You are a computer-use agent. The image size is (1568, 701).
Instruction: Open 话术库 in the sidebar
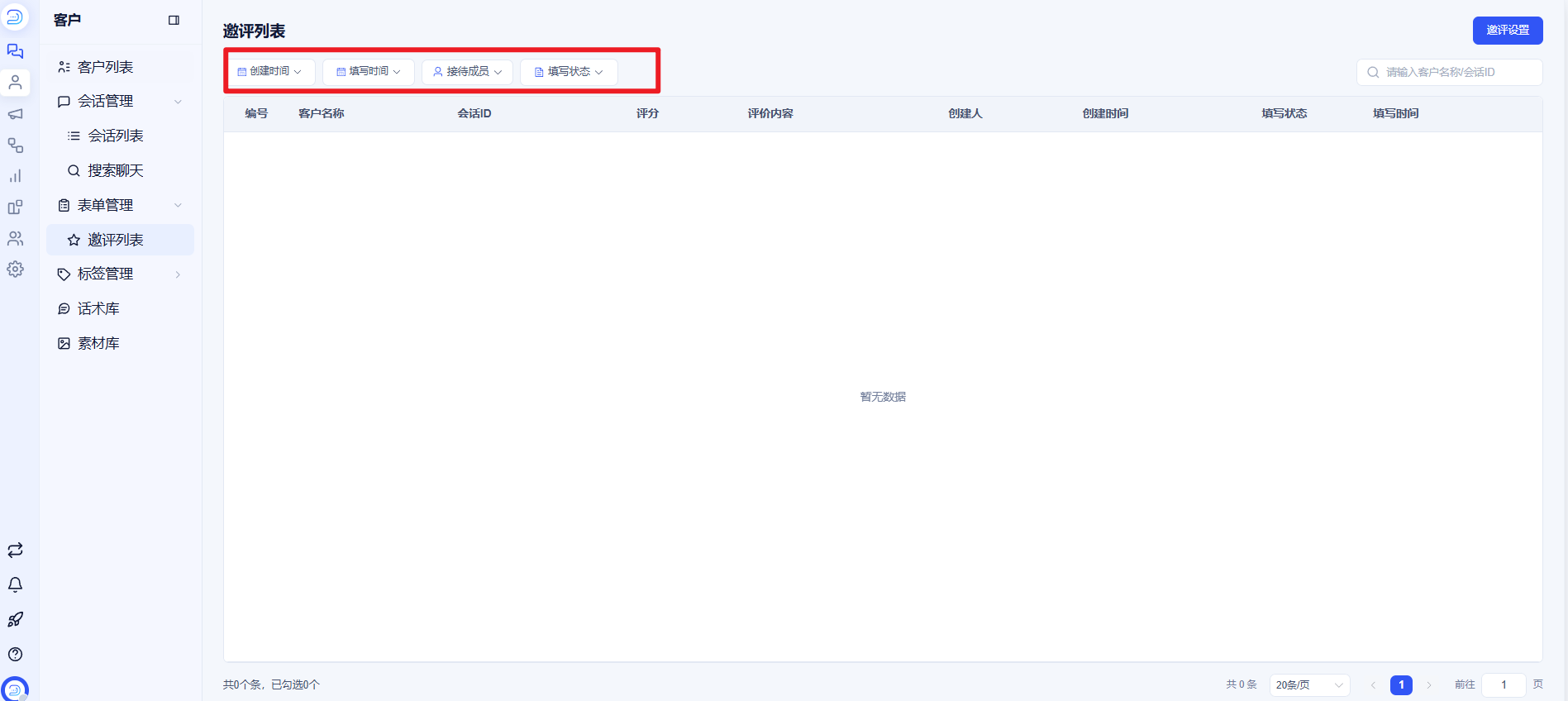120,308
